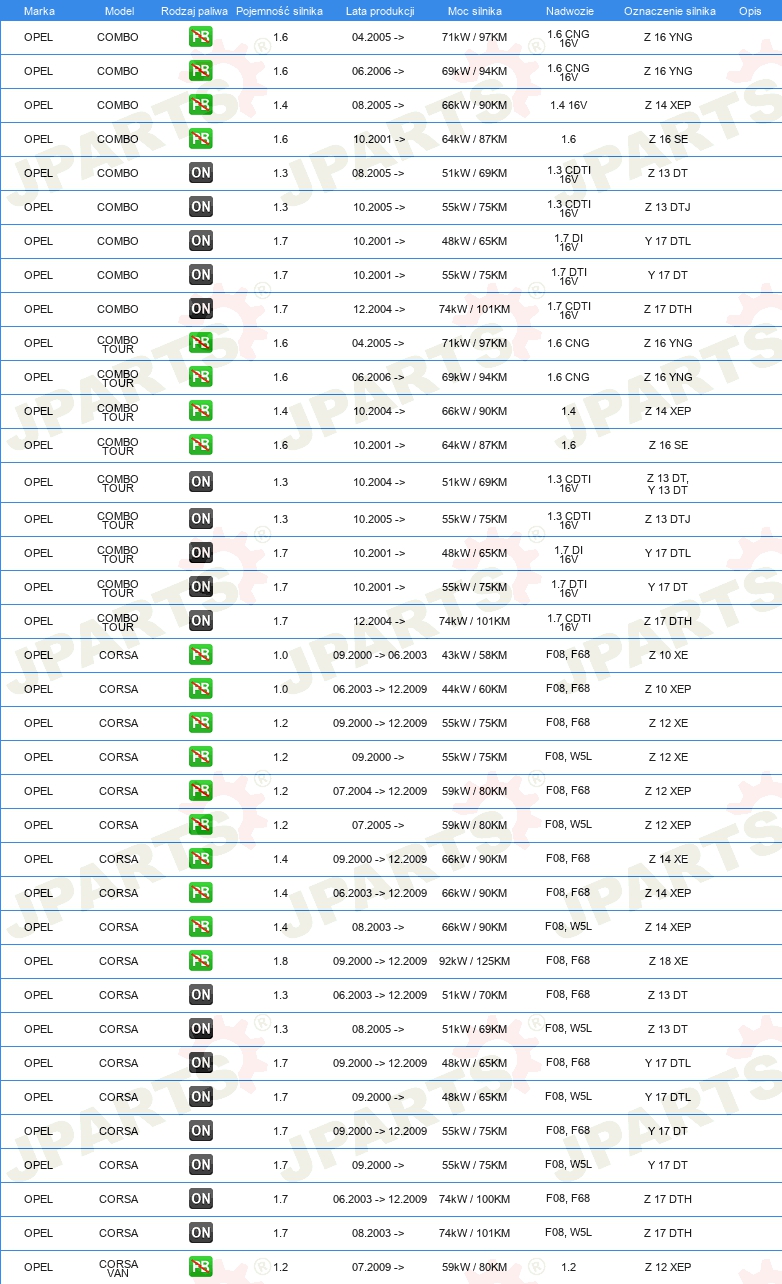Click diesel ON icon in Combo Y 17 DTL row
Viewport: 782px width, 1284px height.
[x=201, y=241]
